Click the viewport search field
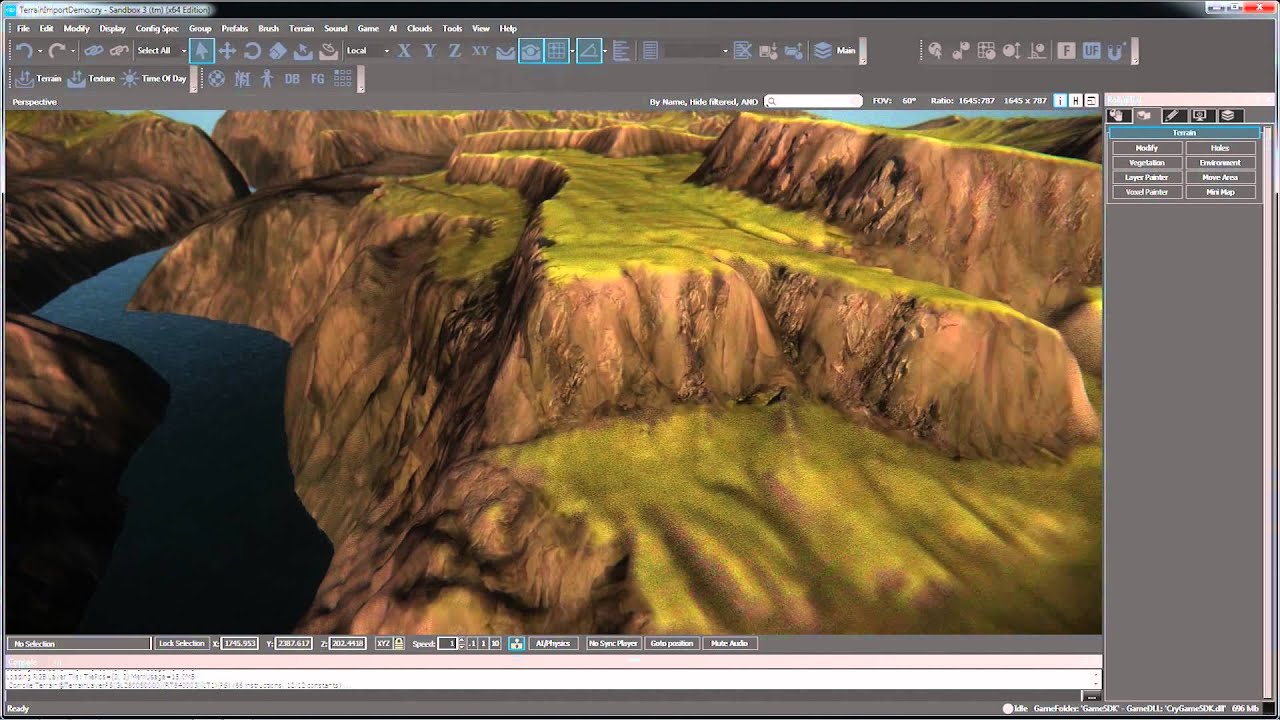This screenshot has width=1280, height=720. click(813, 101)
